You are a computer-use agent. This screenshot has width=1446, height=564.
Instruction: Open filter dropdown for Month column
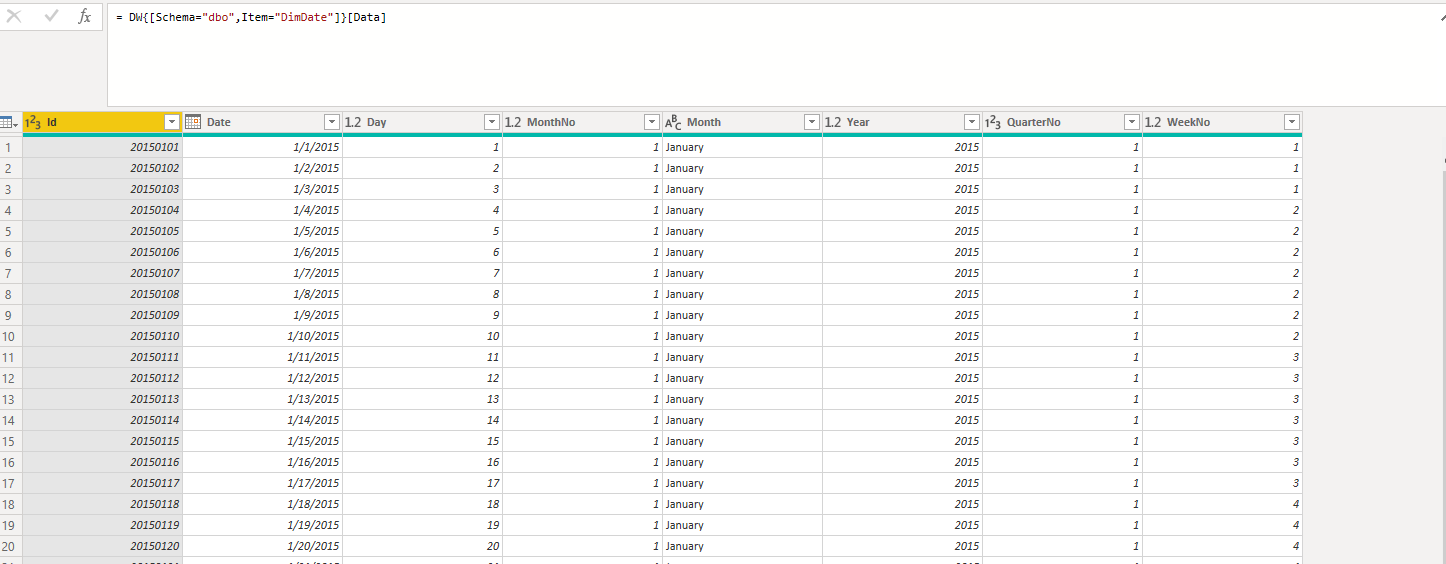(x=812, y=122)
